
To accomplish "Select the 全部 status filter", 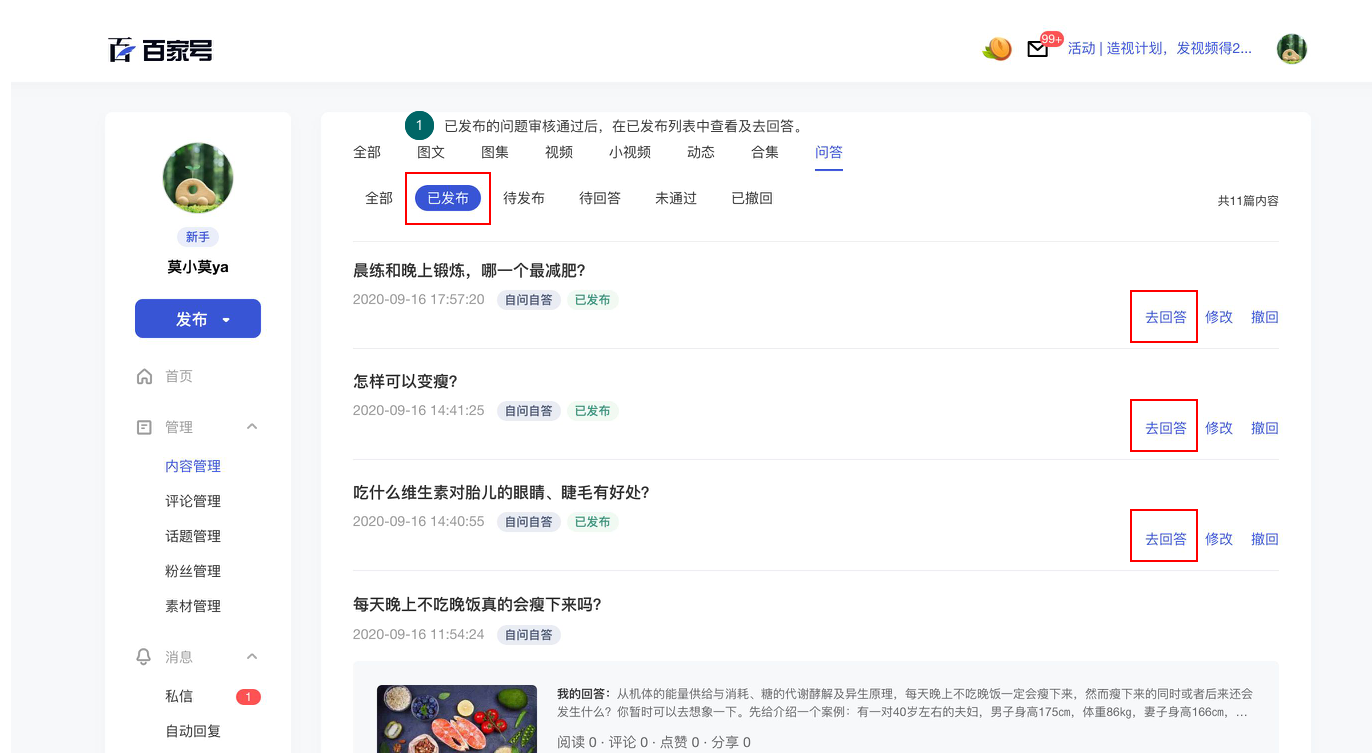I will click(x=379, y=198).
